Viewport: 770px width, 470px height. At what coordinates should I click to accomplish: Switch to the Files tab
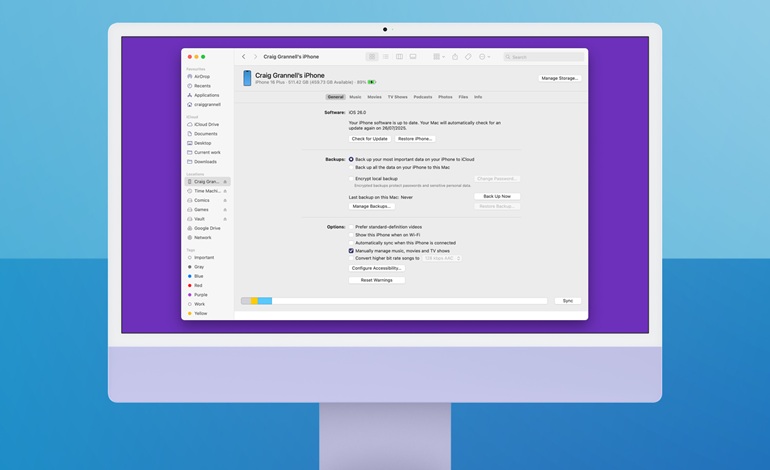coord(463,97)
